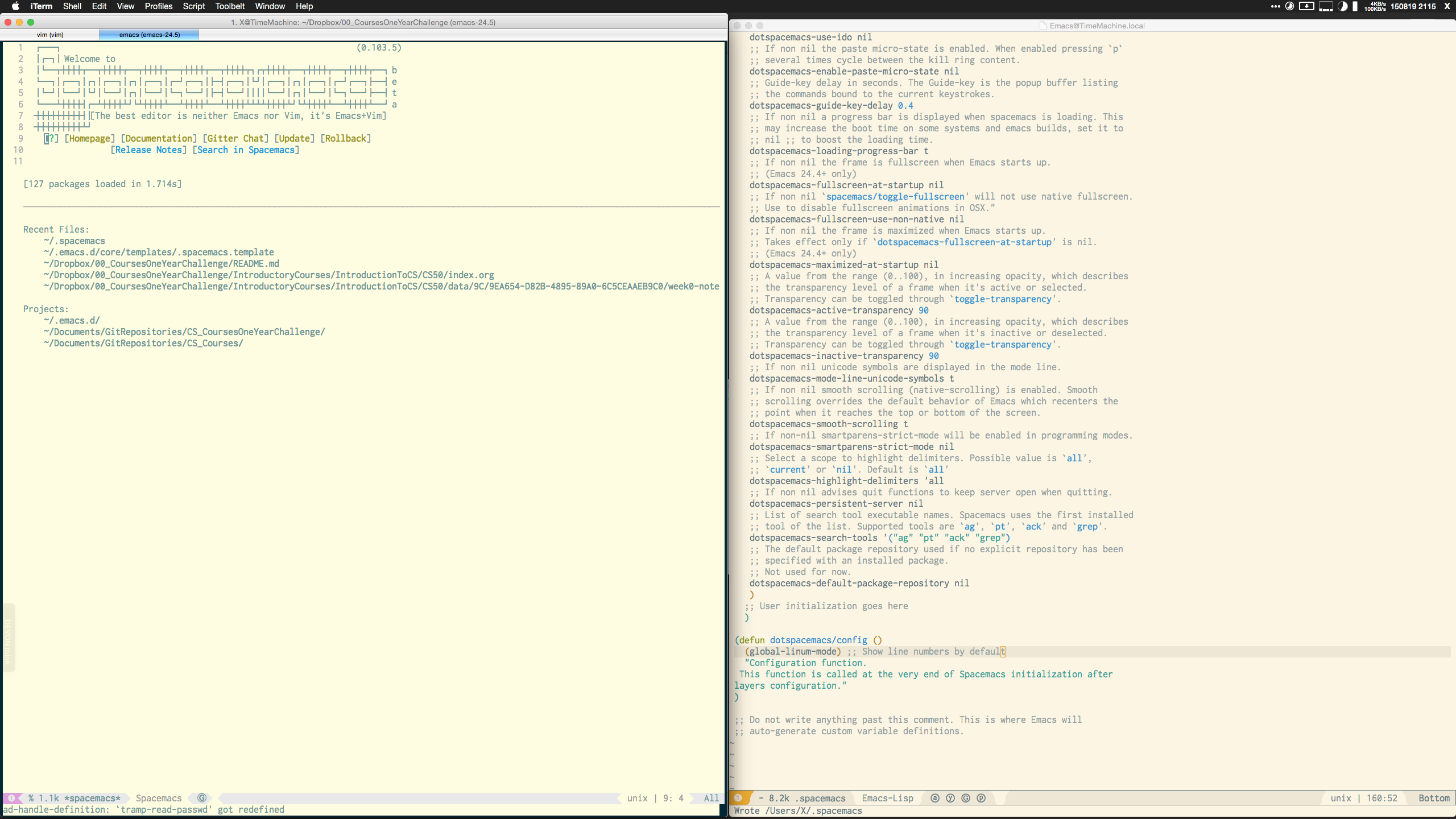Viewport: 1456px width, 819px height.
Task: Click the [?] help button on Spacemacs banner
Action: (x=52, y=138)
